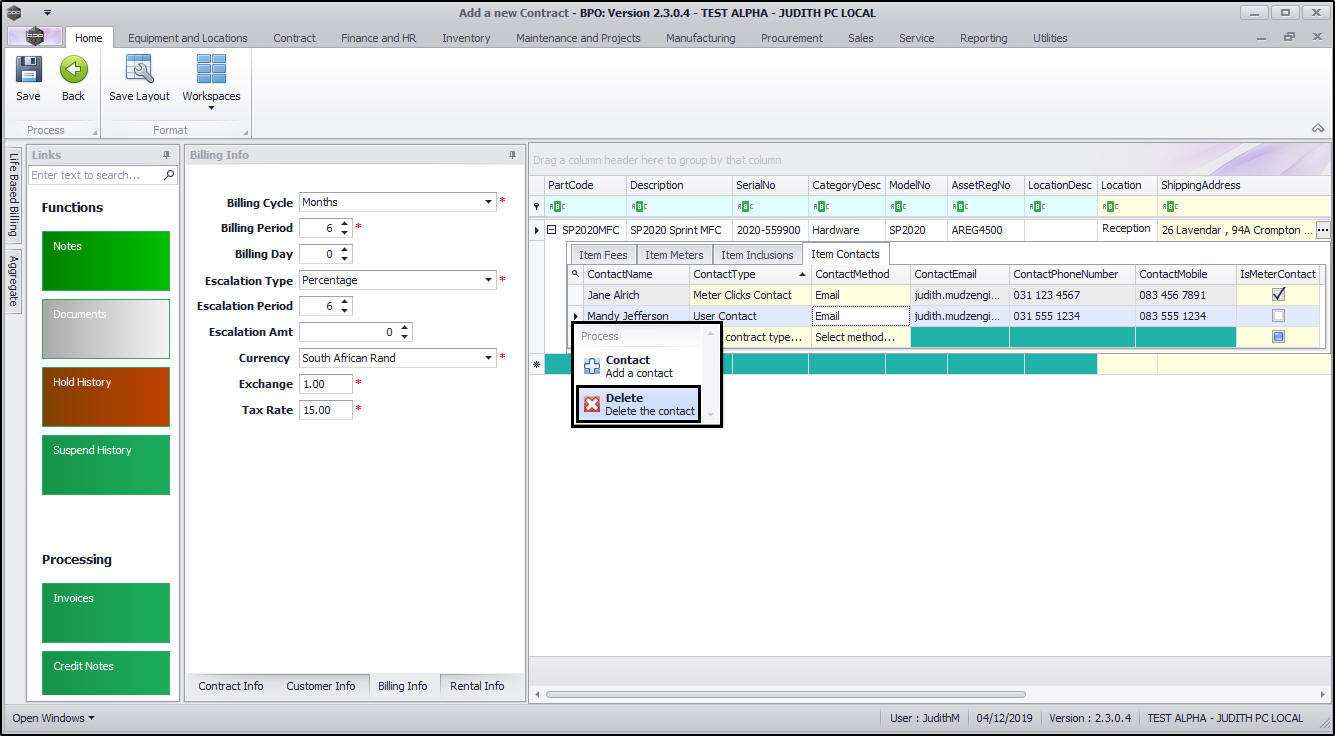Screen dimensions: 1335x736
Task: Open the Billing Cycle dropdown
Action: 489,202
